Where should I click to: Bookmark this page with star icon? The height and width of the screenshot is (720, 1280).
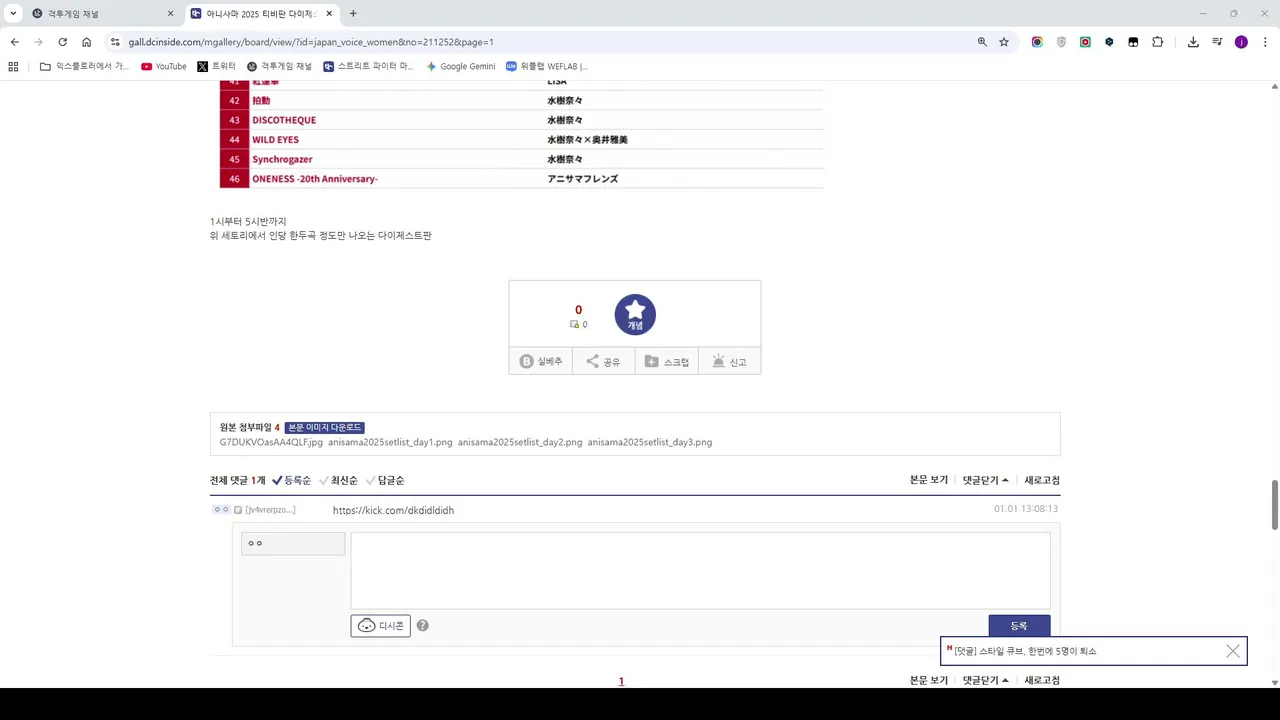click(x=1004, y=42)
